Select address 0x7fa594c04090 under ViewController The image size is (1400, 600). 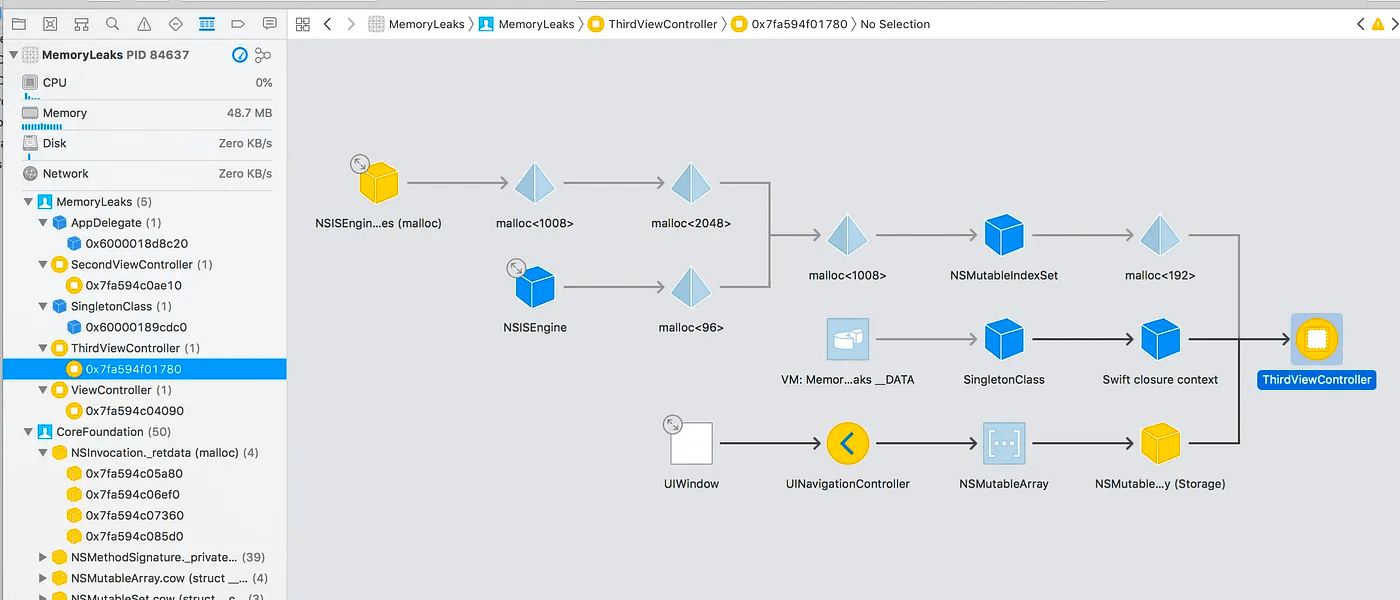point(134,411)
